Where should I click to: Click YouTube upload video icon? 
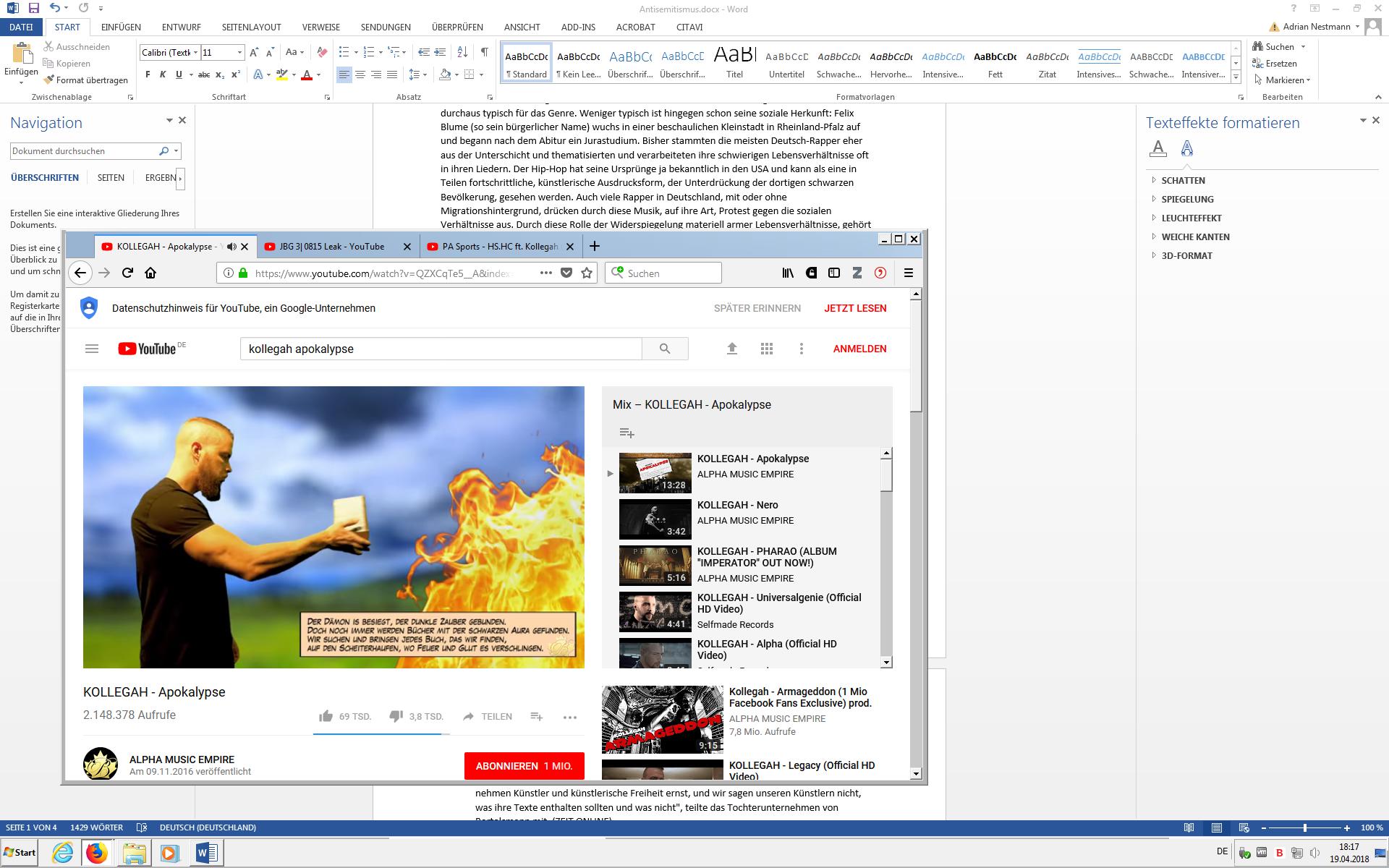(x=732, y=349)
